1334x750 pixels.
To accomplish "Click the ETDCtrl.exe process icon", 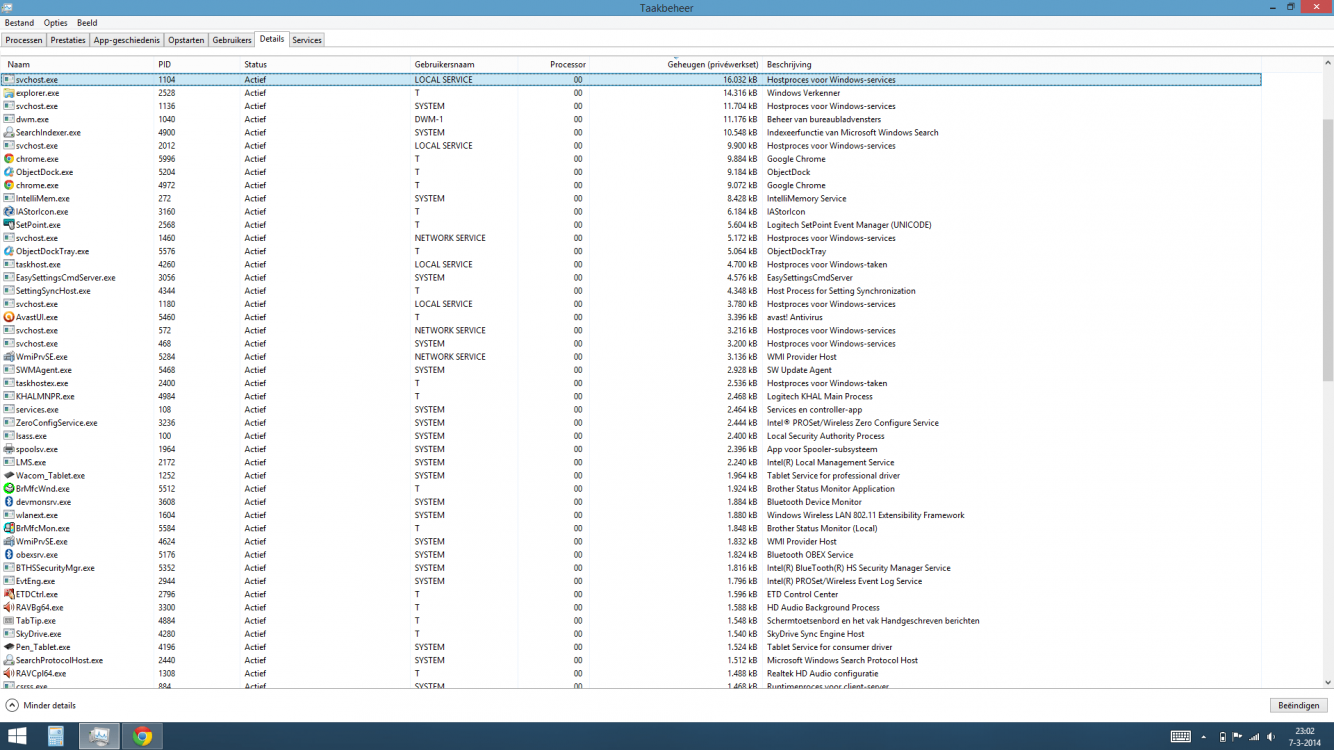I will coord(9,594).
